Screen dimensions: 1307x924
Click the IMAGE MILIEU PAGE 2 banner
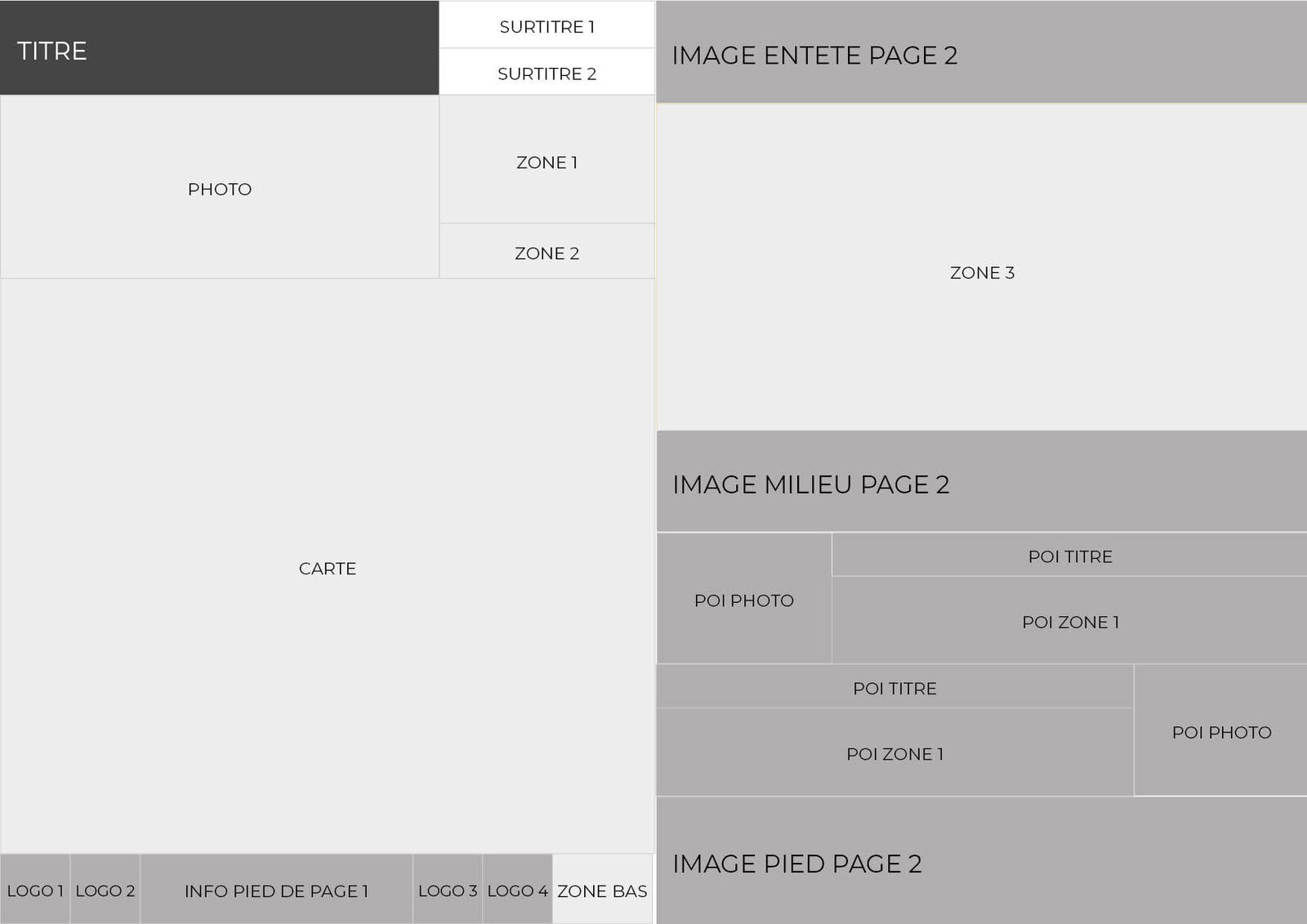(982, 481)
